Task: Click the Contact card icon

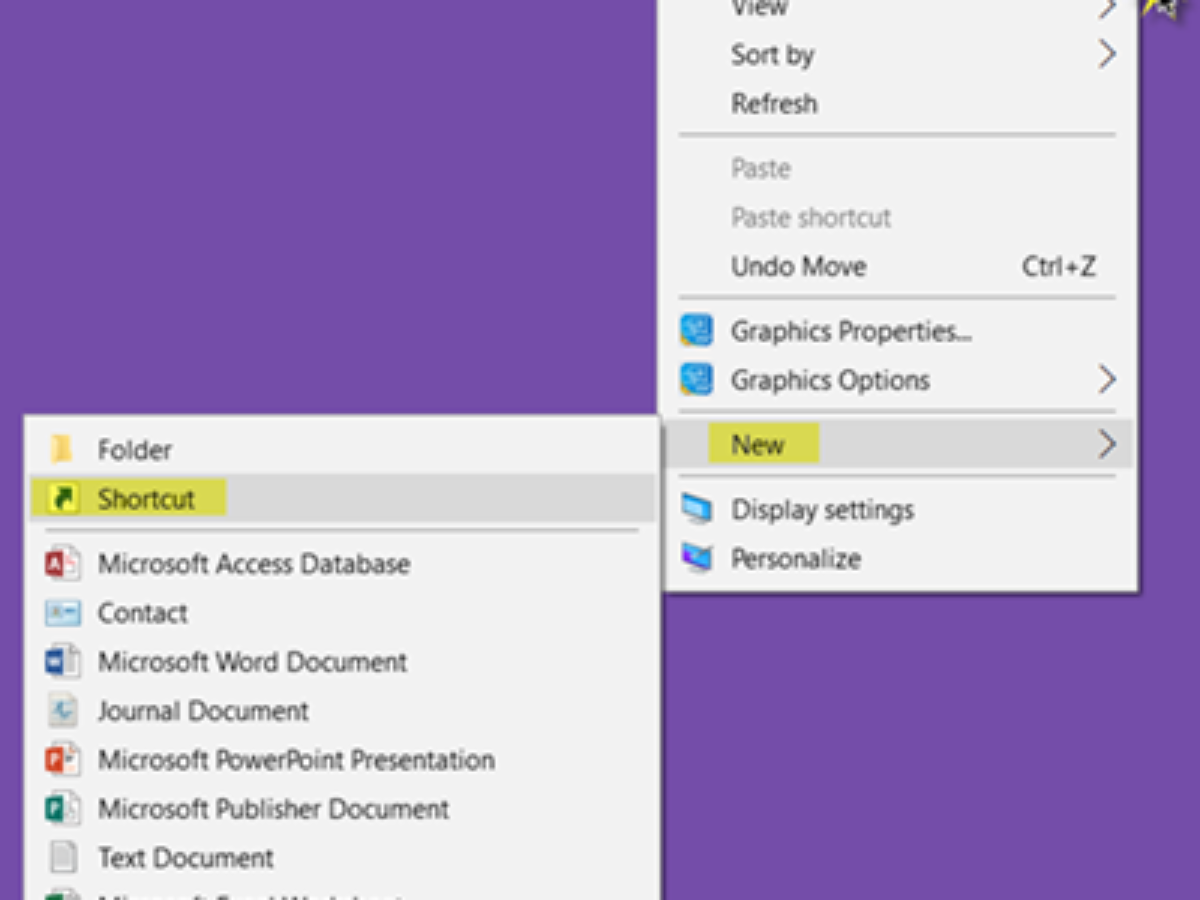Action: pyautogui.click(x=62, y=613)
